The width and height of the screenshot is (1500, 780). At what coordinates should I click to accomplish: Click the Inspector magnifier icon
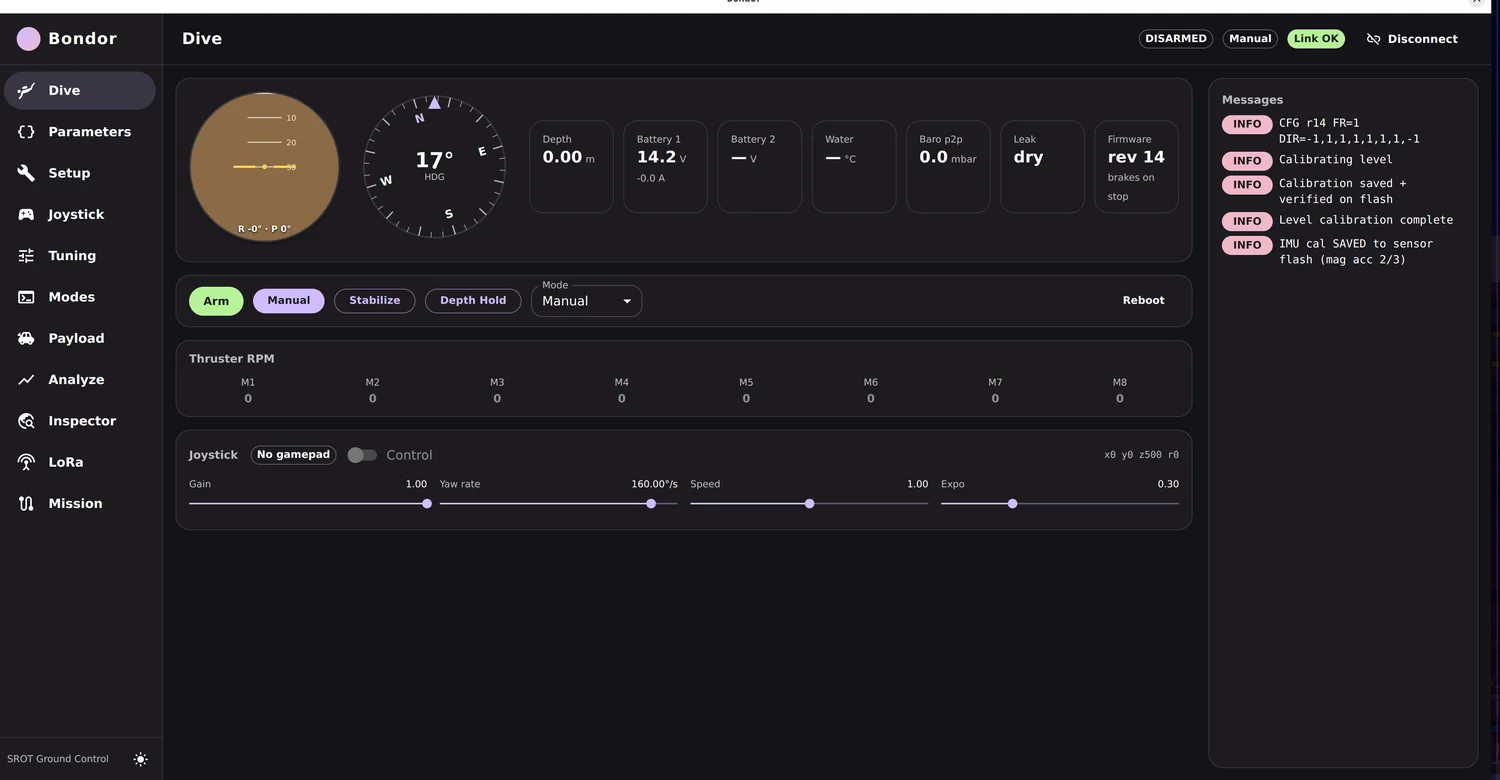tap(26, 421)
